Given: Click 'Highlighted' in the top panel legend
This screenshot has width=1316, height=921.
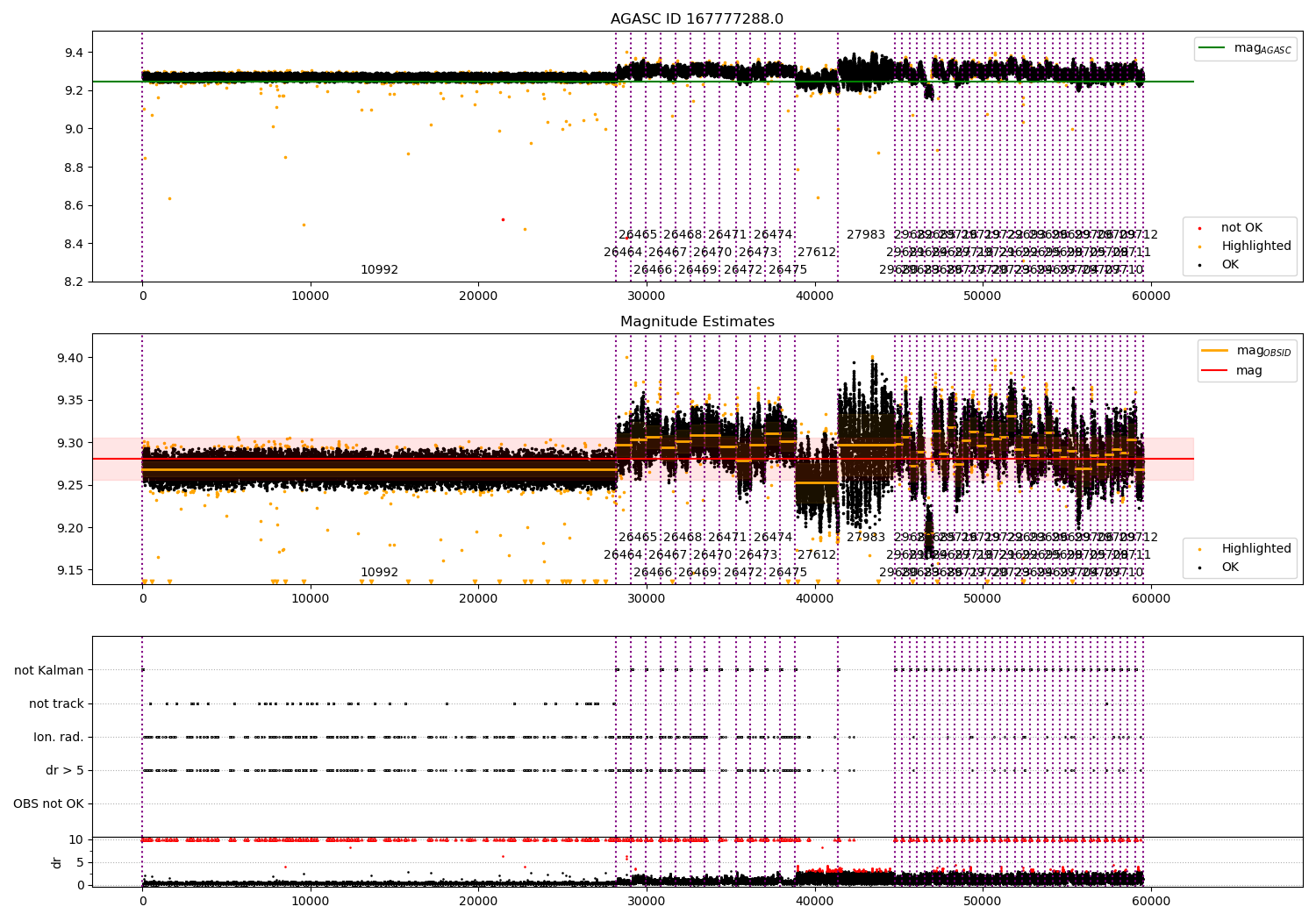Looking at the screenshot, I should coord(1256,246).
